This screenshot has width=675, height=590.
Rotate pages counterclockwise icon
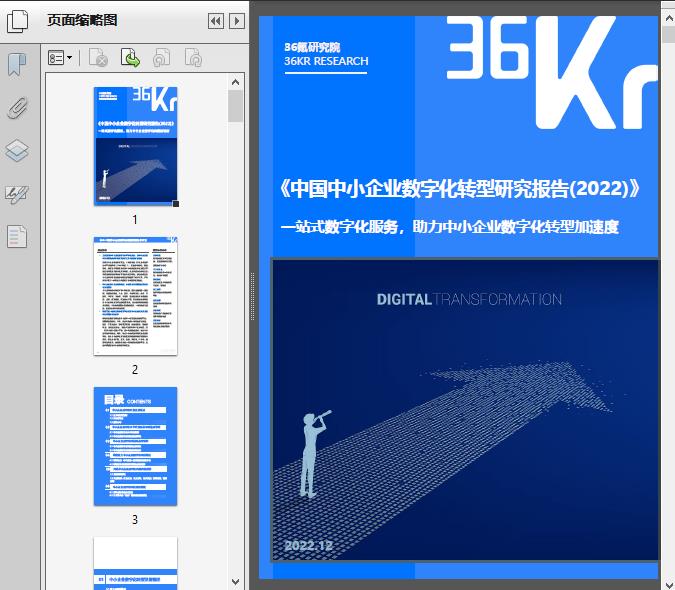(162, 58)
